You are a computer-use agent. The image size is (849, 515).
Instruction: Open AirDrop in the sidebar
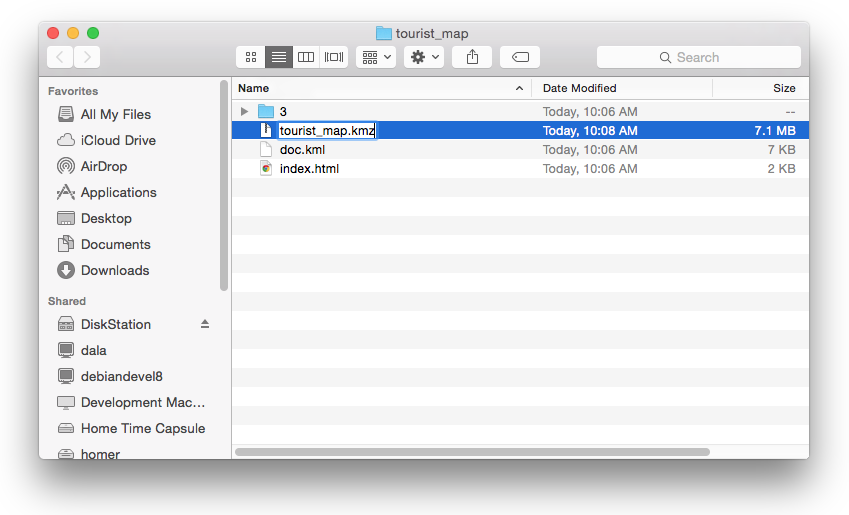[x=103, y=166]
